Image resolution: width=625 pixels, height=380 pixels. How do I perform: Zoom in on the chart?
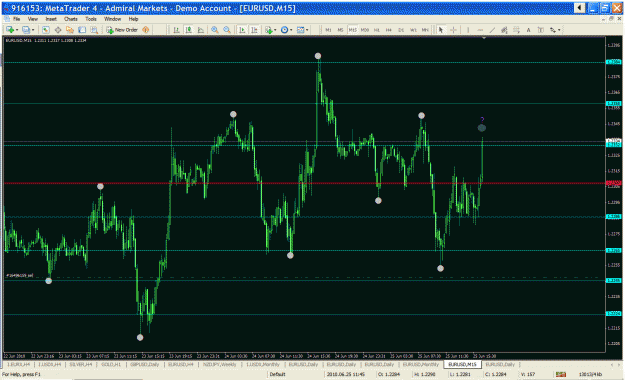point(215,30)
